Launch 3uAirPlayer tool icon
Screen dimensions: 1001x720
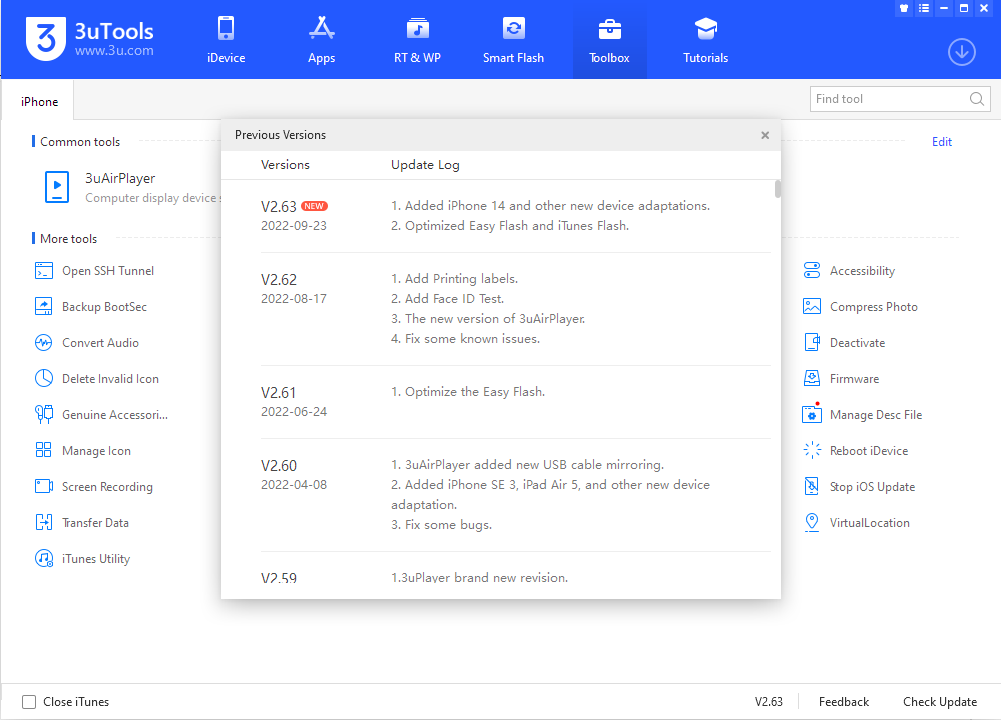point(57,187)
